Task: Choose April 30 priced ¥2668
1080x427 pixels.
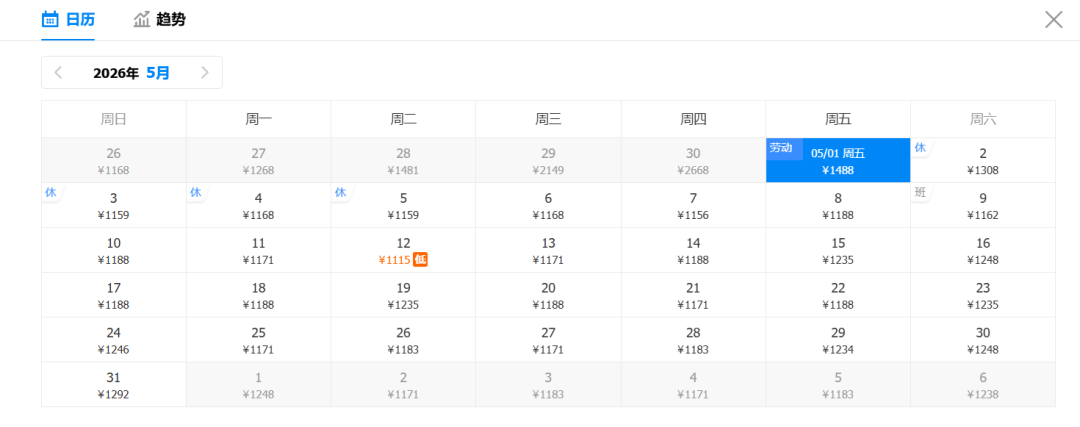Action: (x=693, y=161)
